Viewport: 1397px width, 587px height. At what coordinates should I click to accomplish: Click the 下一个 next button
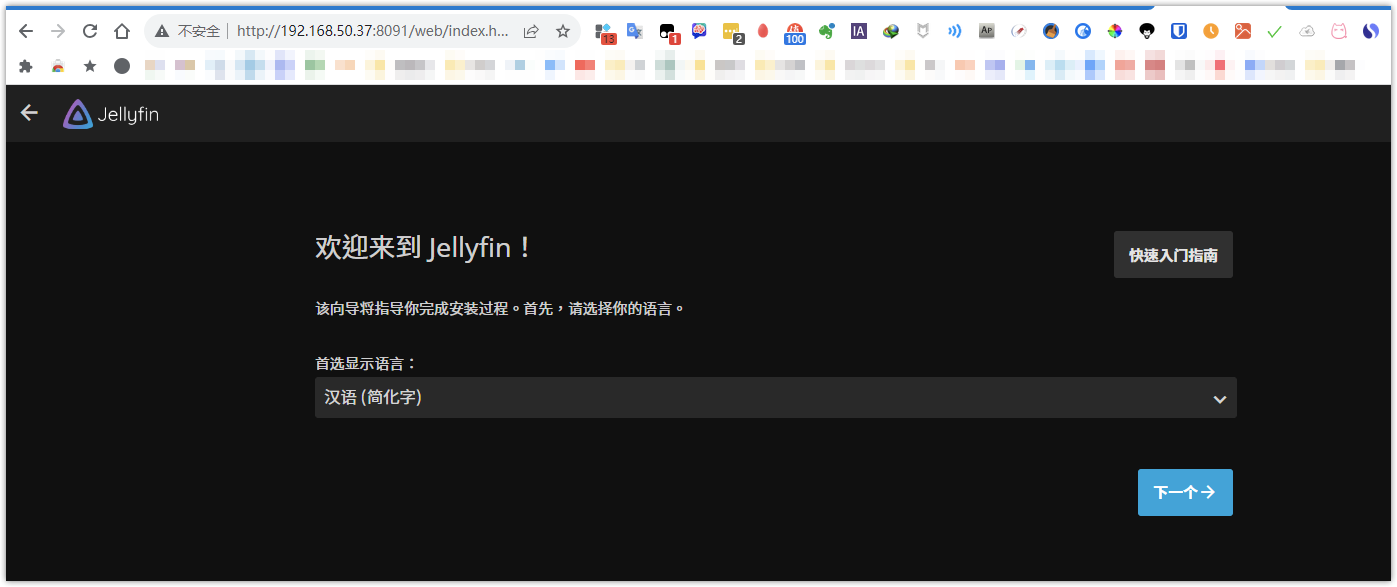tap(1185, 492)
